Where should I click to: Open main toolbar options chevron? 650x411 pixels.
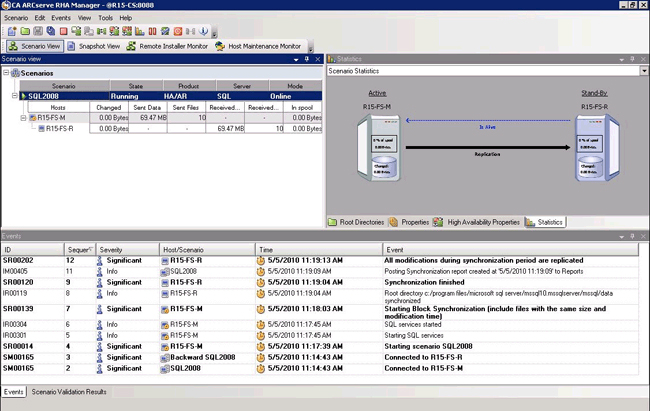pyautogui.click(x=214, y=32)
